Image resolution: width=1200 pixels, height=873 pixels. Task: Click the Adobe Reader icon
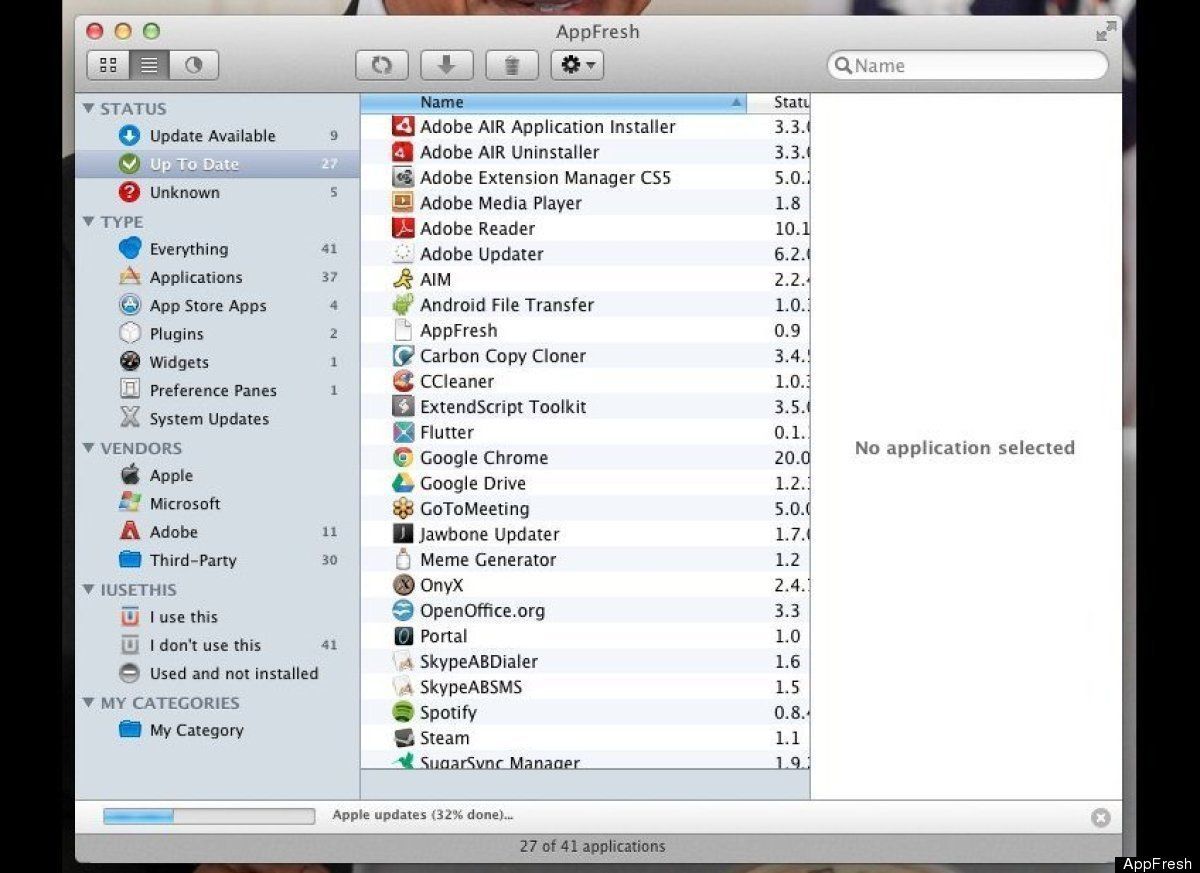[403, 228]
